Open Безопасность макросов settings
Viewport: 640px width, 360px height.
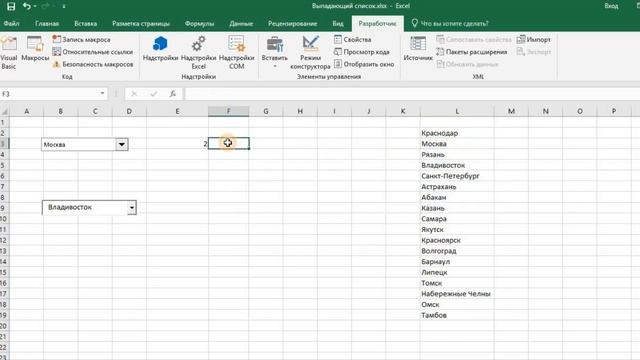[93, 64]
